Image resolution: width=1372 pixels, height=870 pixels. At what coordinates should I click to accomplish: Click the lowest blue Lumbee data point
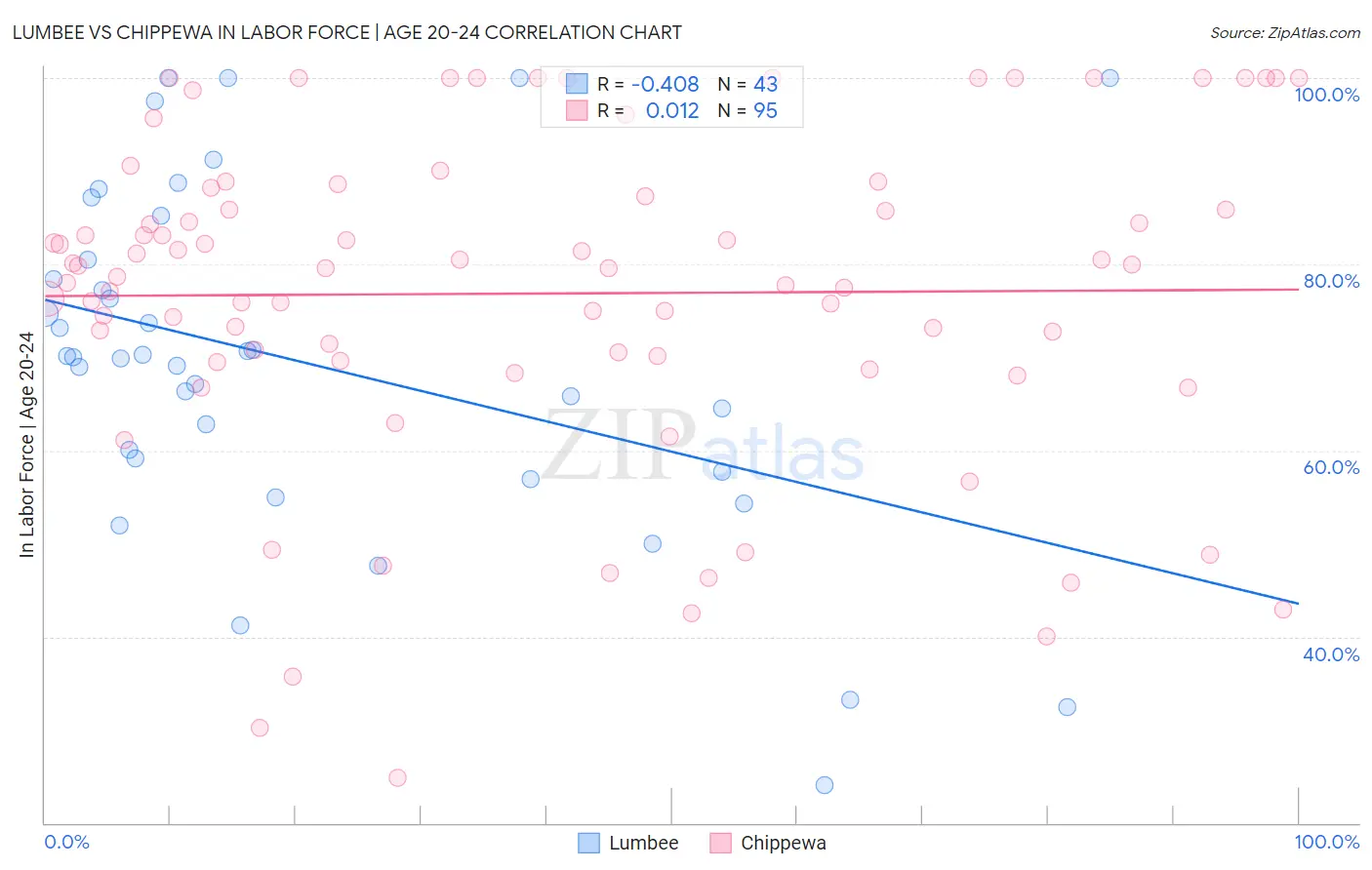tap(825, 785)
